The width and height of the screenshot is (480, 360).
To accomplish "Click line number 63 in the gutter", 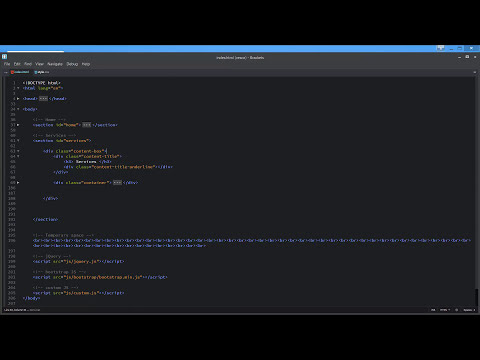I will pyautogui.click(x=13, y=151).
